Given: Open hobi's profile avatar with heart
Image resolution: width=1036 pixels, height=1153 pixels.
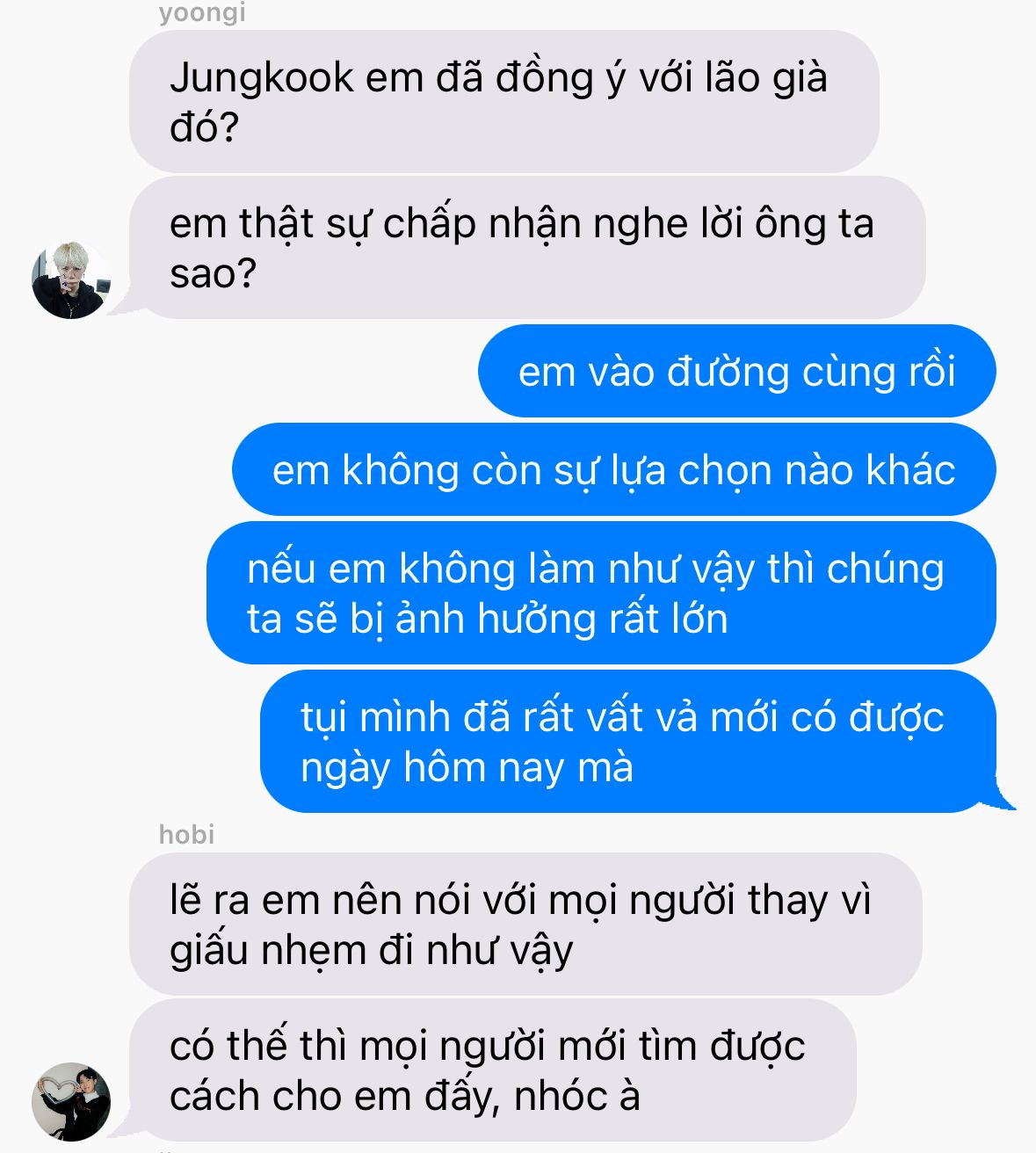Looking at the screenshot, I should [70, 1101].
